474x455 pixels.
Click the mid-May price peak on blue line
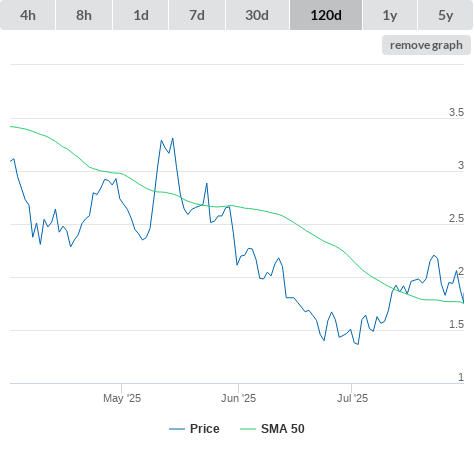click(173, 139)
